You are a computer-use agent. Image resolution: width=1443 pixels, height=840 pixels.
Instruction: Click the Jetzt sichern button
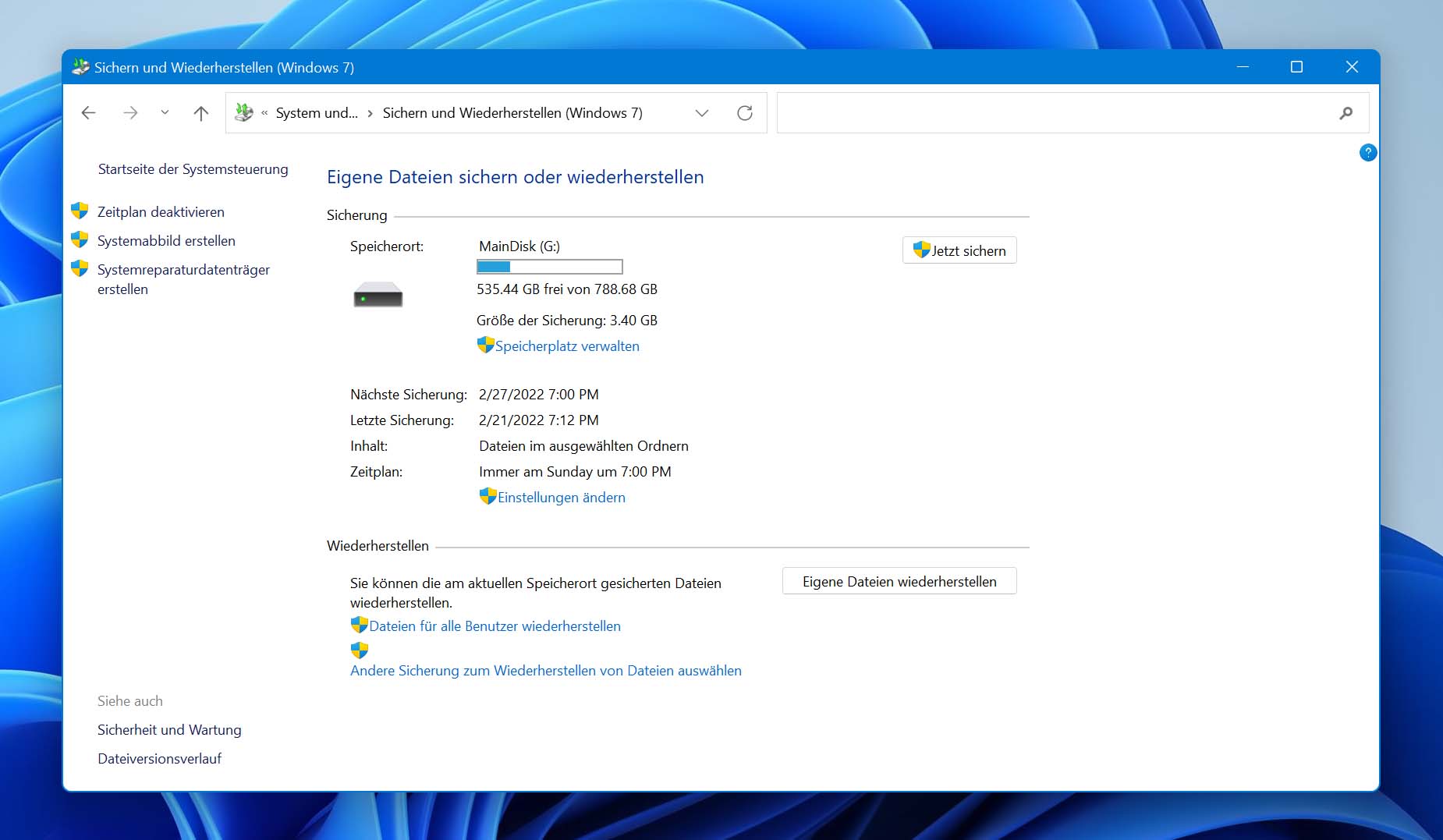[959, 250]
